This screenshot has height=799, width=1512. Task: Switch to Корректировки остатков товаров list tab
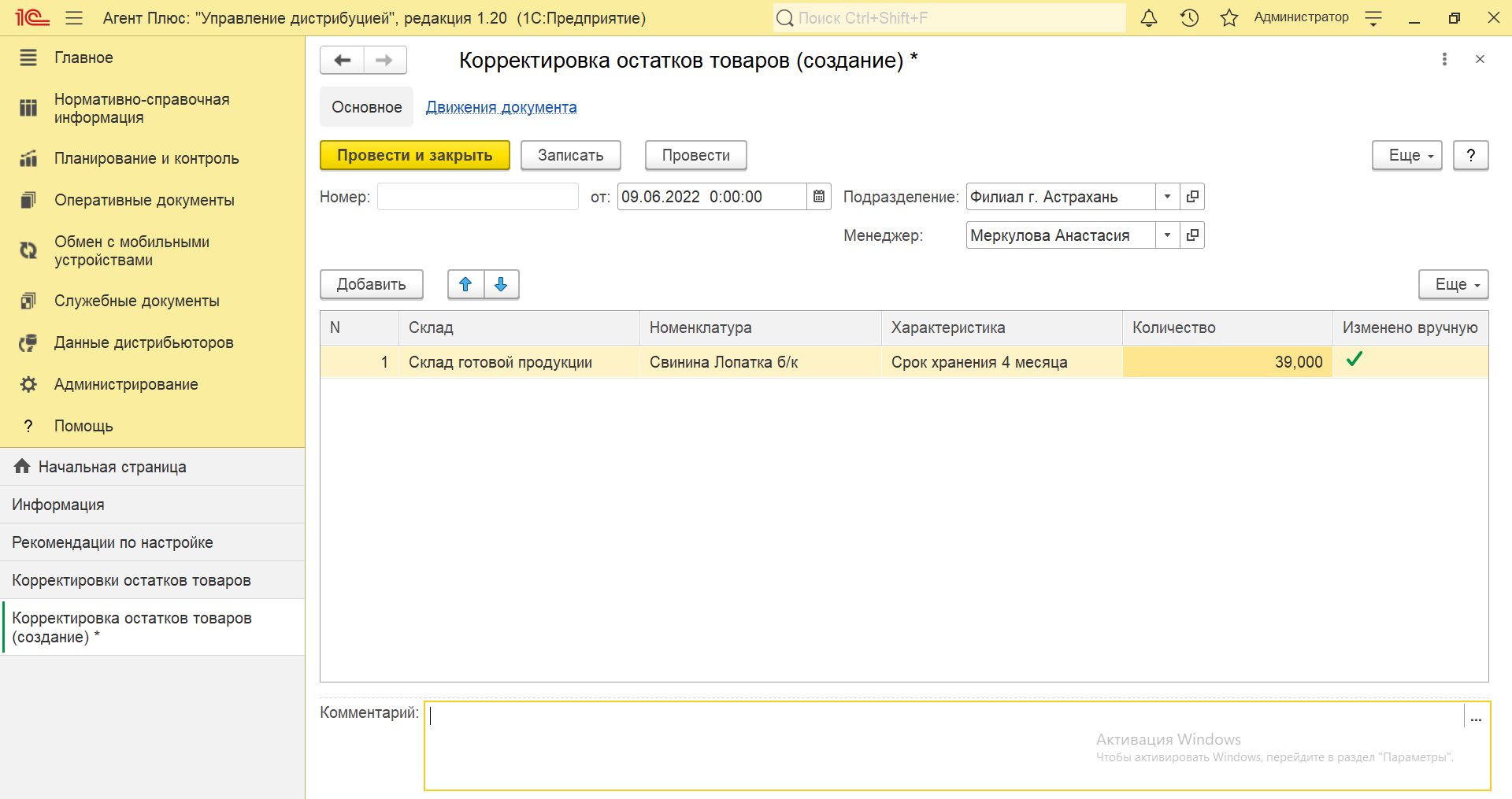(152, 580)
